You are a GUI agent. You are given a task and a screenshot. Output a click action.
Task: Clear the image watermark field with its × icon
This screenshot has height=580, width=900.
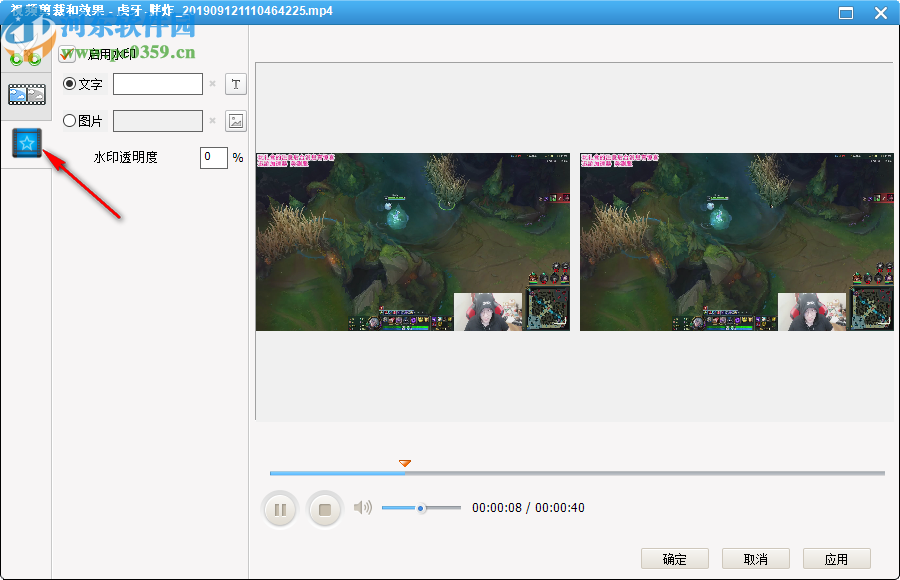coord(211,120)
